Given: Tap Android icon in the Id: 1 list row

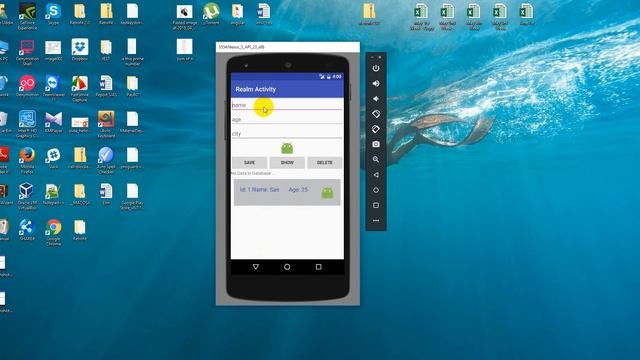Looking at the screenshot, I should click(327, 193).
